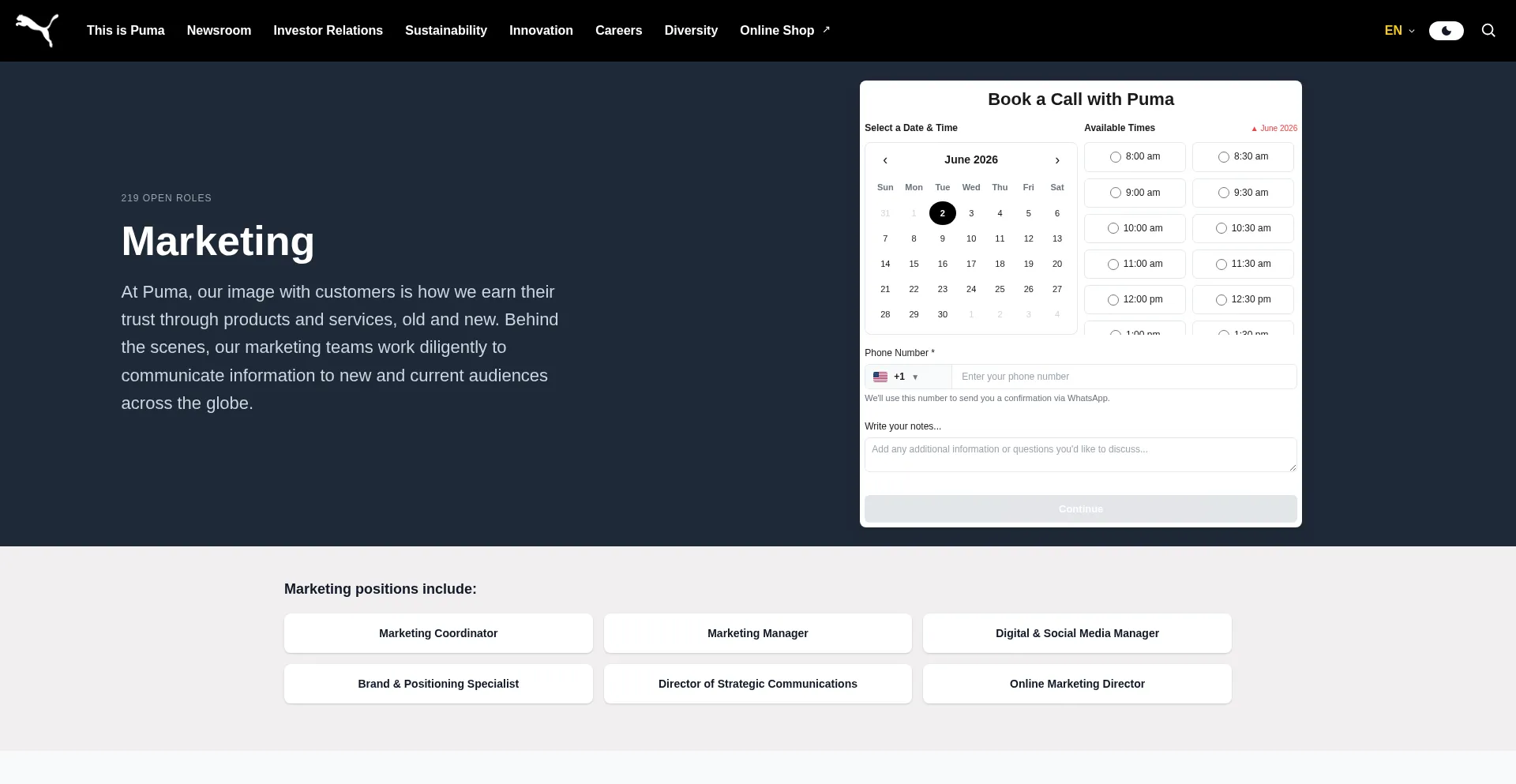Select the 8:30 am time slot

click(x=1243, y=157)
